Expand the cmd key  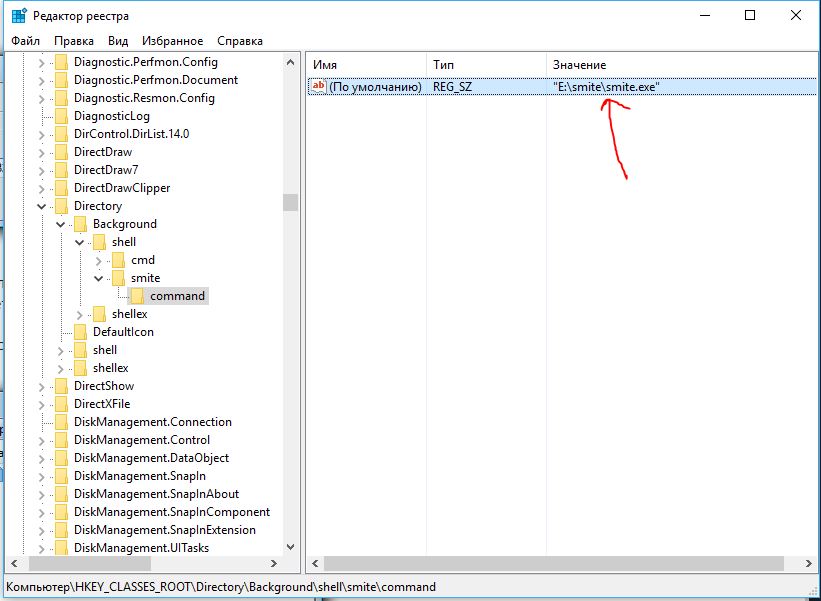click(x=98, y=261)
